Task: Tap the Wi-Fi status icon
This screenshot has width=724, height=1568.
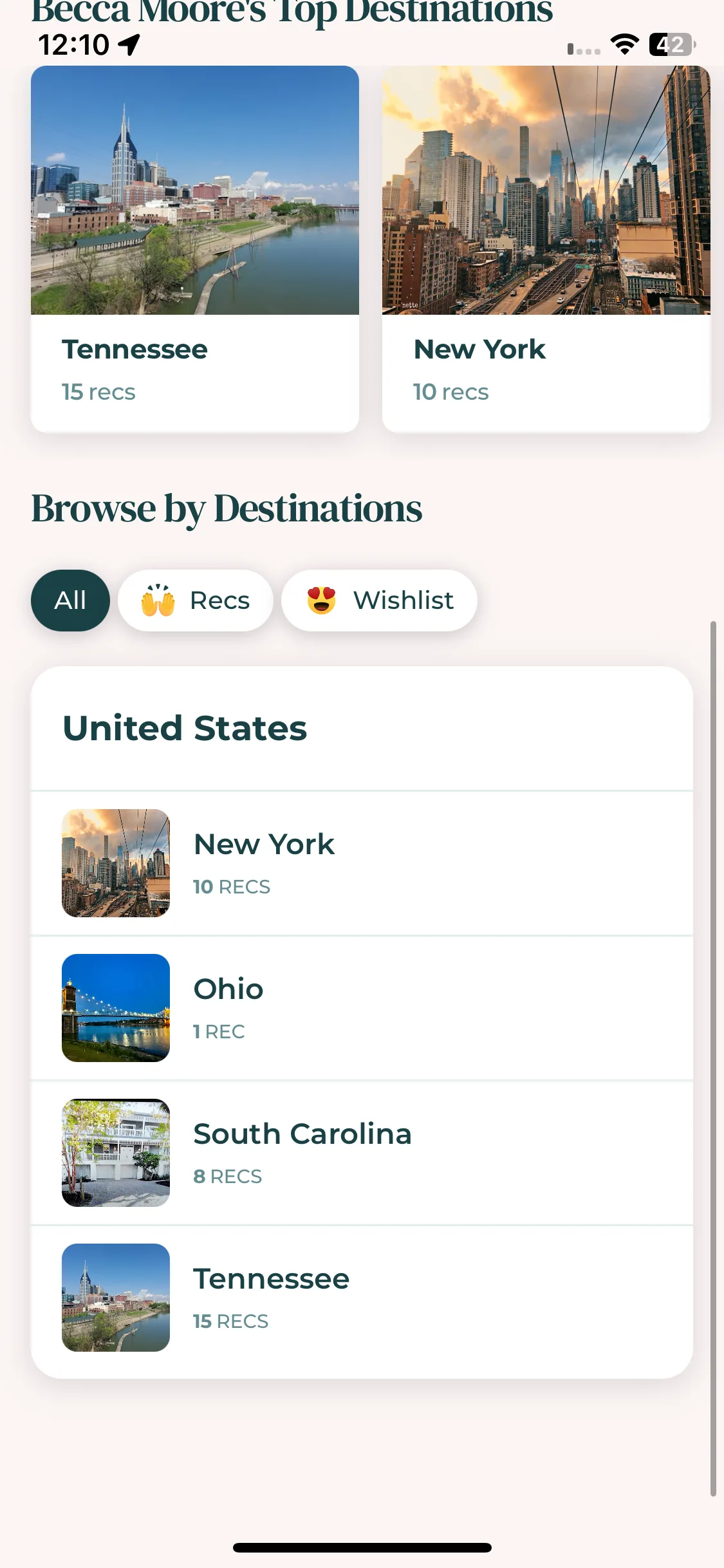Action: 624,44
